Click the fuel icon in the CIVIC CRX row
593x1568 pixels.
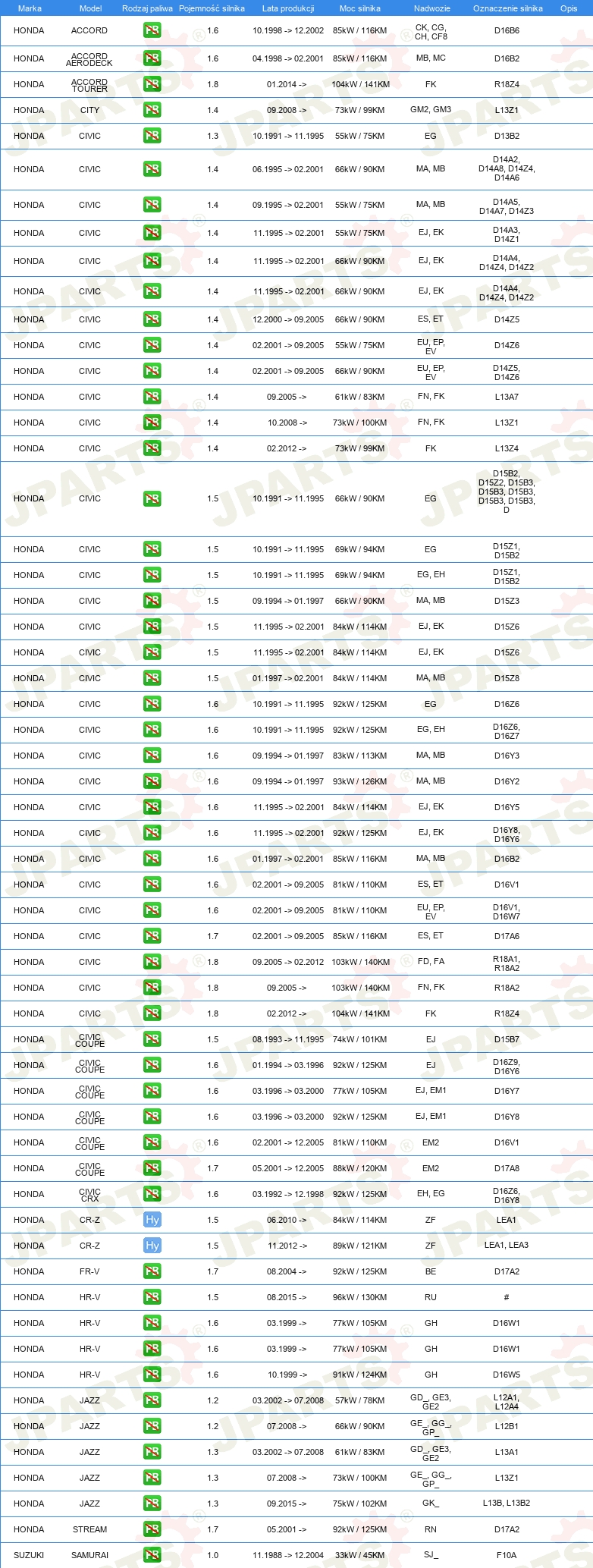coord(152,1194)
